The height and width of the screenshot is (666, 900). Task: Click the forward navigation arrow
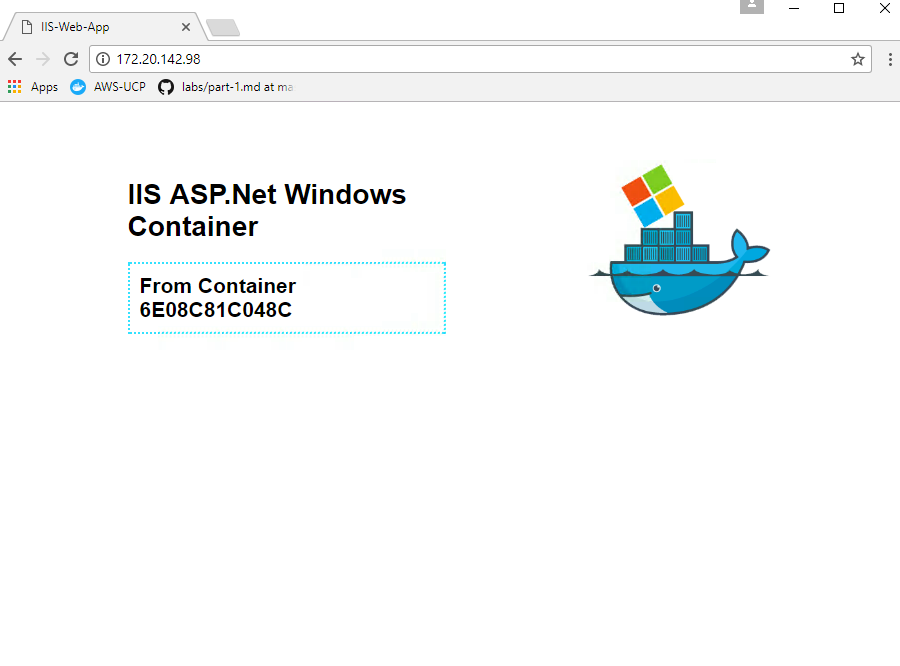click(43, 59)
